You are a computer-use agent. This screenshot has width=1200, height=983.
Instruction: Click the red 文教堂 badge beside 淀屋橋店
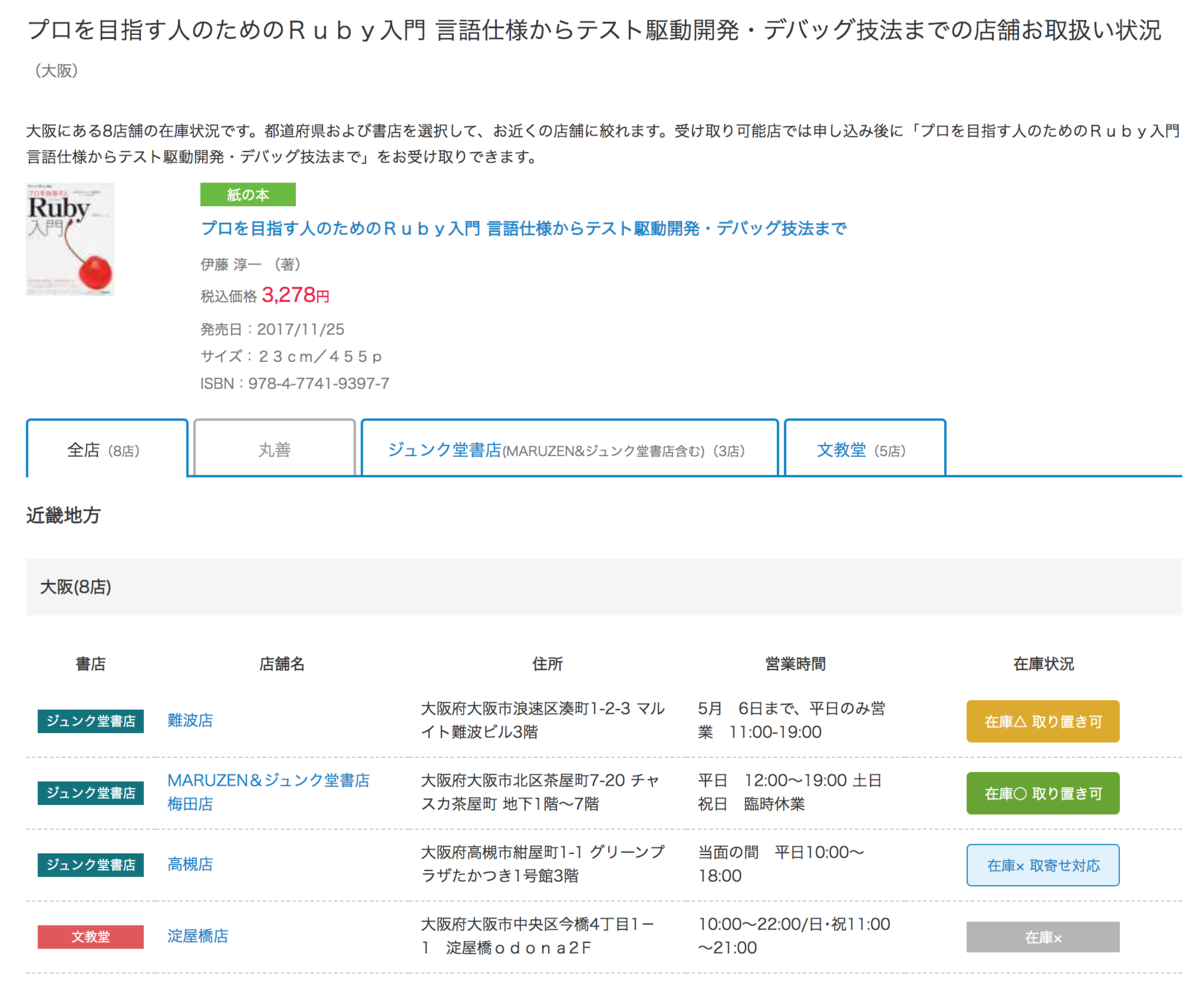point(90,936)
